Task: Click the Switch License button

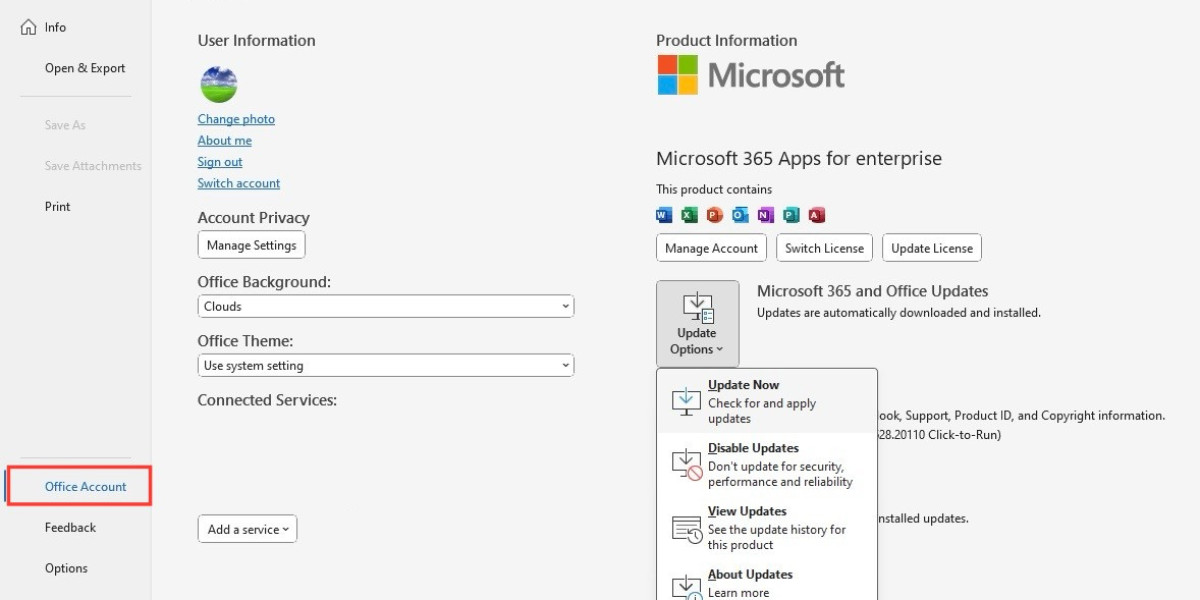Action: point(824,248)
